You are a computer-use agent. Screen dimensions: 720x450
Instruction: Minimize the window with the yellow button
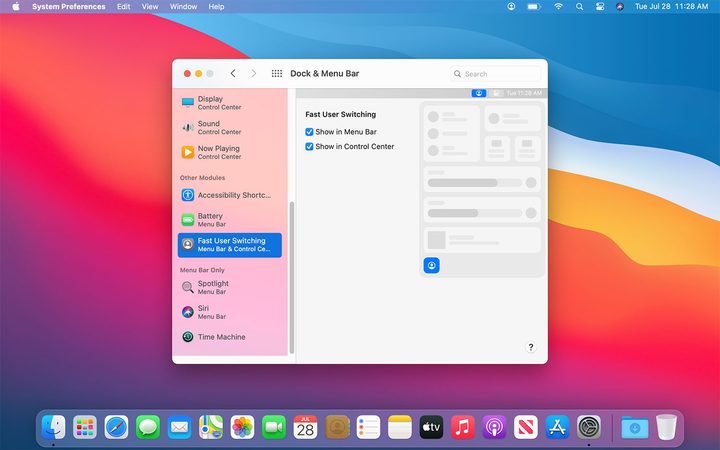(x=198, y=73)
